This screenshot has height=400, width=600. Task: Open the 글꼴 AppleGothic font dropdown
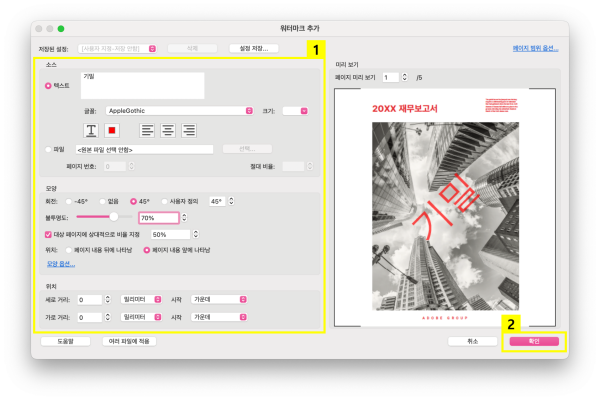click(179, 111)
